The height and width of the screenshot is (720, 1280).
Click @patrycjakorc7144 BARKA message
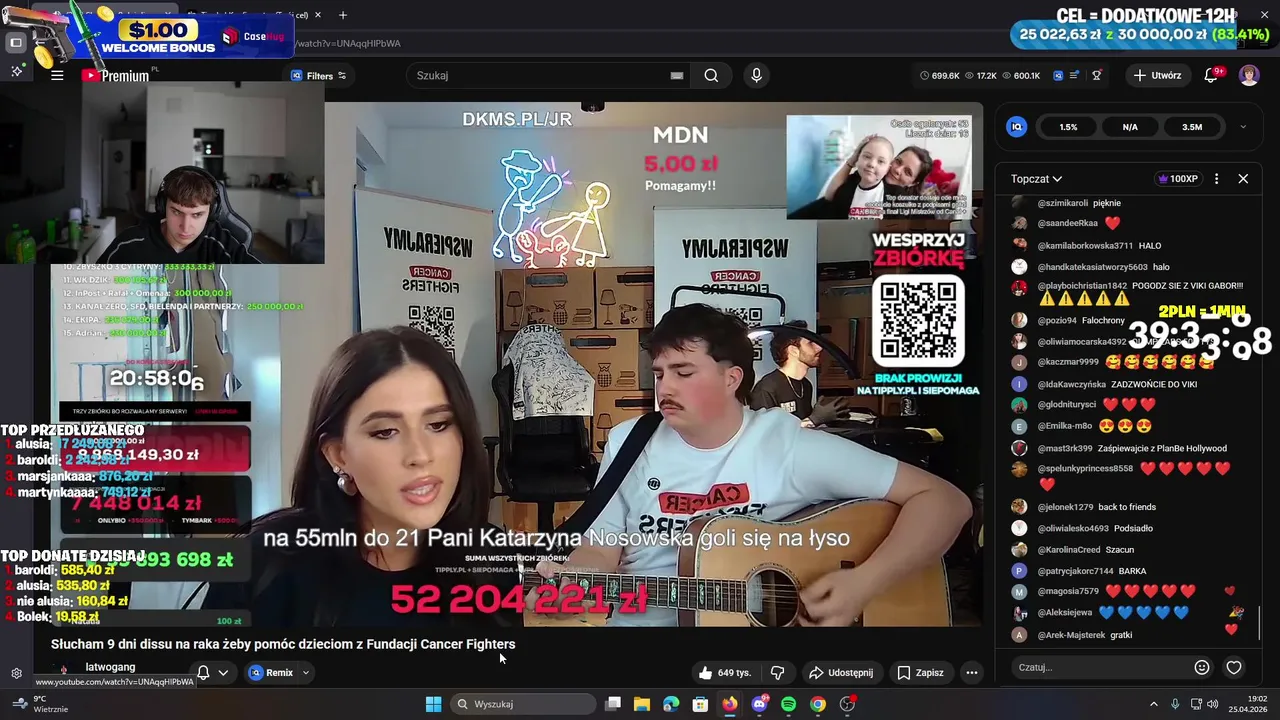pyautogui.click(x=1092, y=571)
